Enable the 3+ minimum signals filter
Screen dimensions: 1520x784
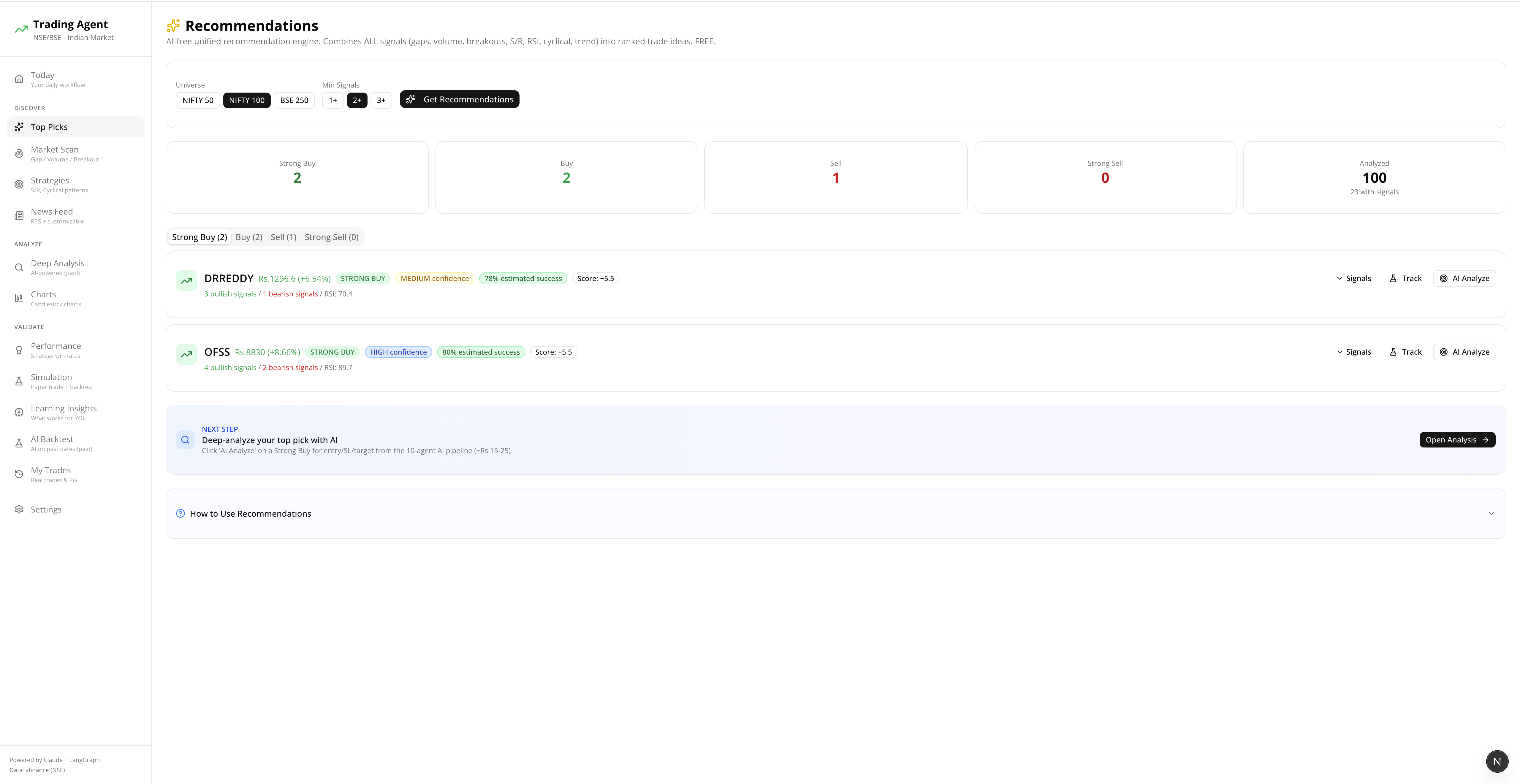(381, 100)
